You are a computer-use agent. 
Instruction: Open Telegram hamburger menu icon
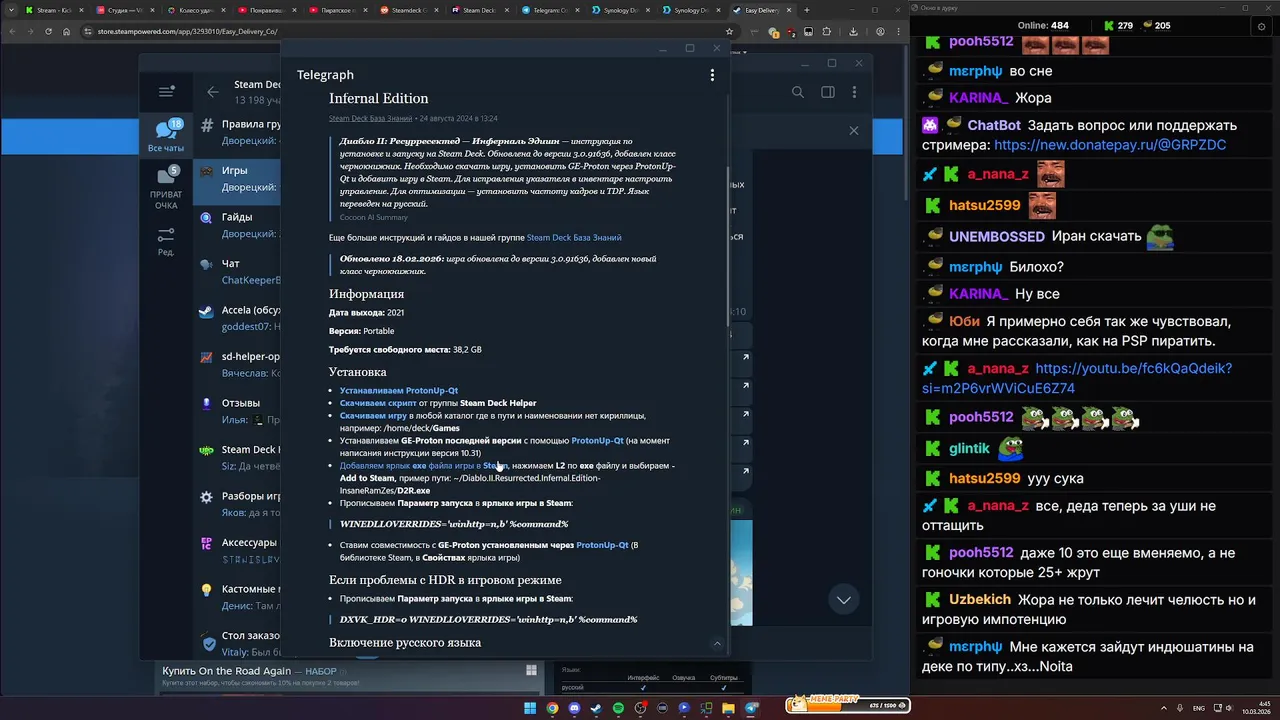click(x=166, y=92)
